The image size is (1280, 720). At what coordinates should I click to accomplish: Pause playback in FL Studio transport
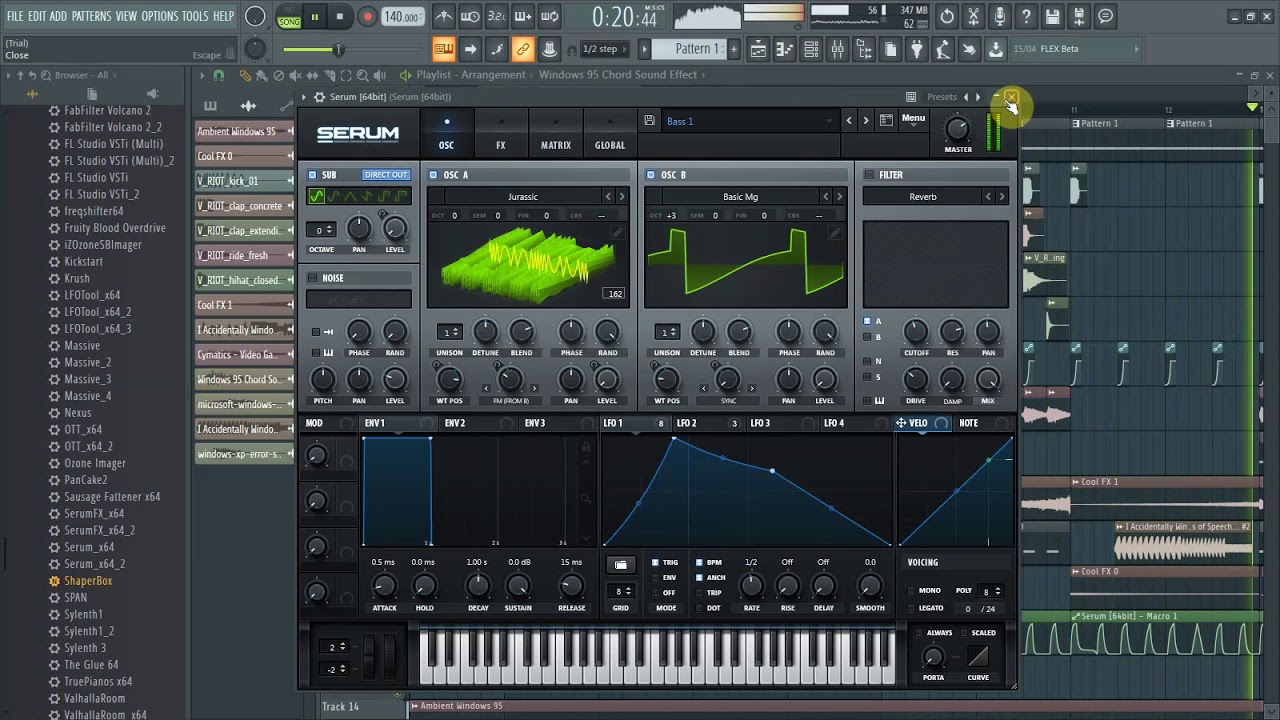314,17
